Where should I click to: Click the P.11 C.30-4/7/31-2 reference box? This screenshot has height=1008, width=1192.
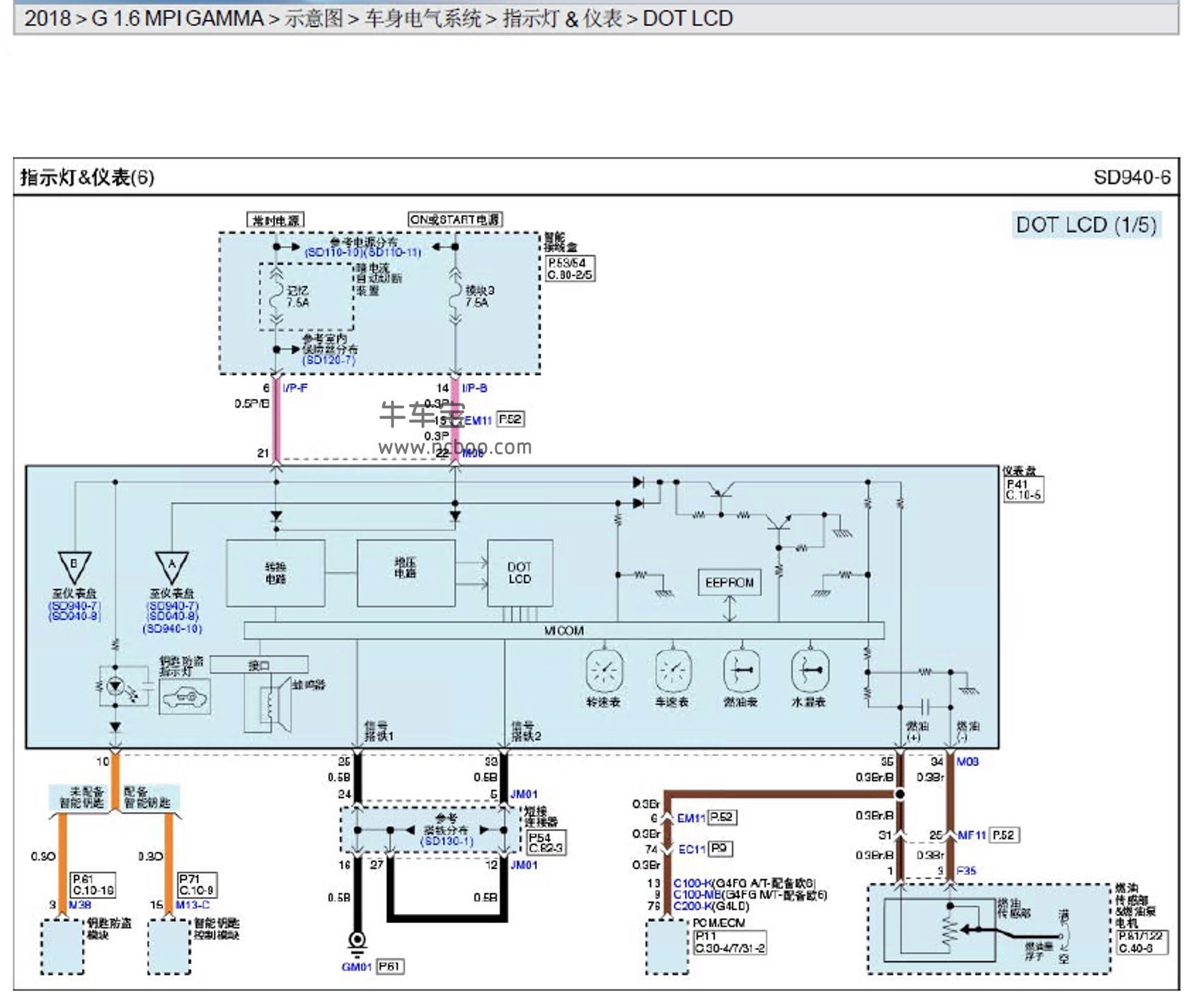[729, 942]
